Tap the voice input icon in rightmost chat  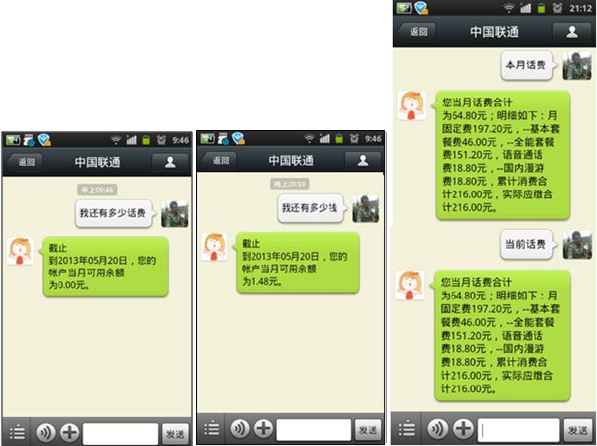pyautogui.click(x=438, y=428)
